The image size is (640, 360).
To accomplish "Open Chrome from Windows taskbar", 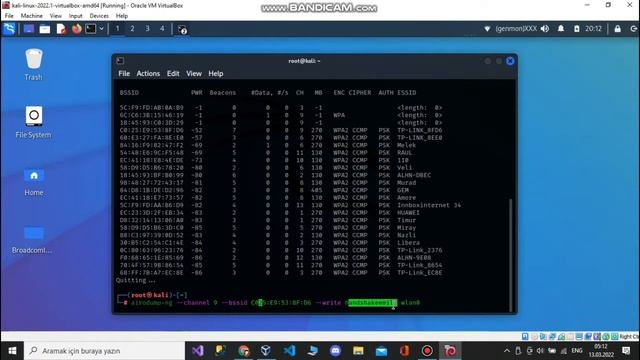I will tap(244, 351).
